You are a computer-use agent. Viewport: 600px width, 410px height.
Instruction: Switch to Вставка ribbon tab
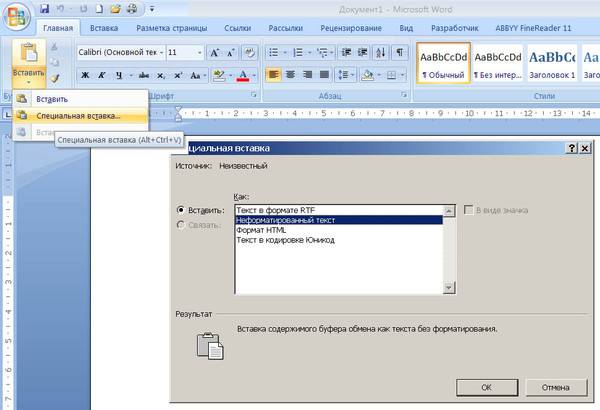(x=104, y=28)
